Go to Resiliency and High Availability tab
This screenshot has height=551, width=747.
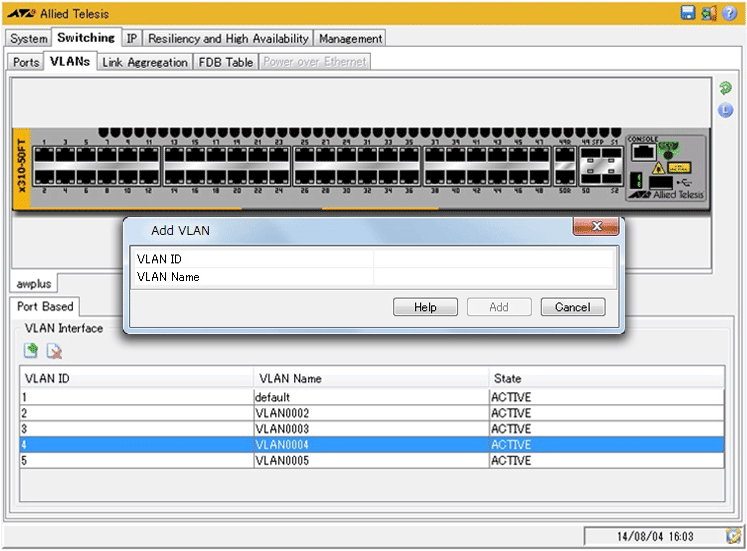(229, 38)
